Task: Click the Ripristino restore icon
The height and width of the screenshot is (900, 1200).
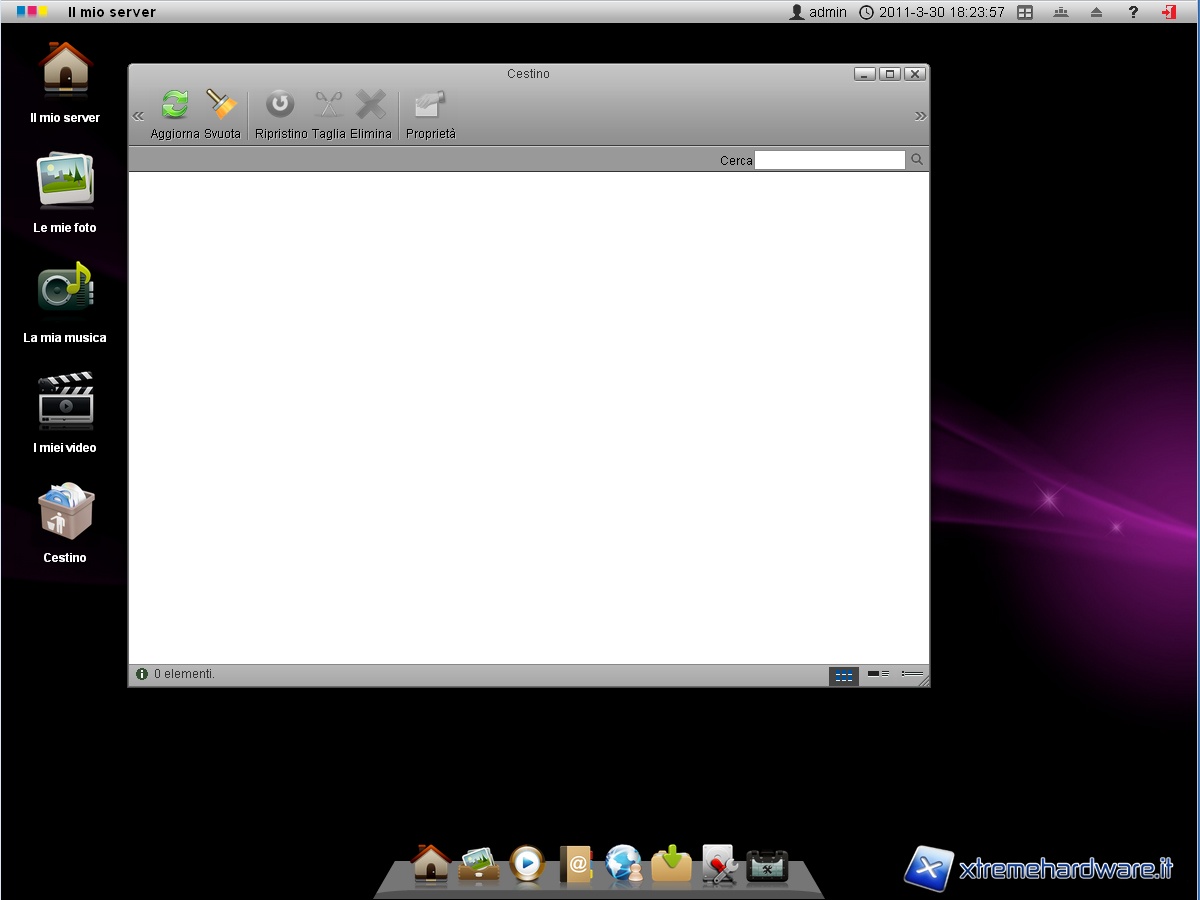Action: [x=280, y=105]
